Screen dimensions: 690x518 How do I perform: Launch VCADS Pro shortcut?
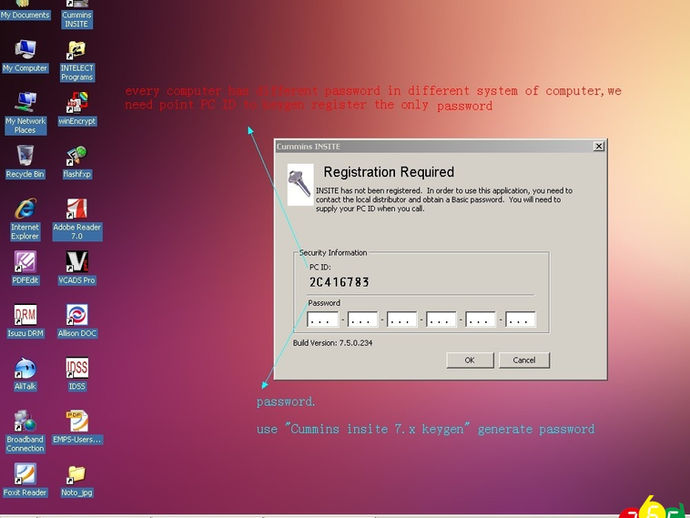tap(77, 268)
